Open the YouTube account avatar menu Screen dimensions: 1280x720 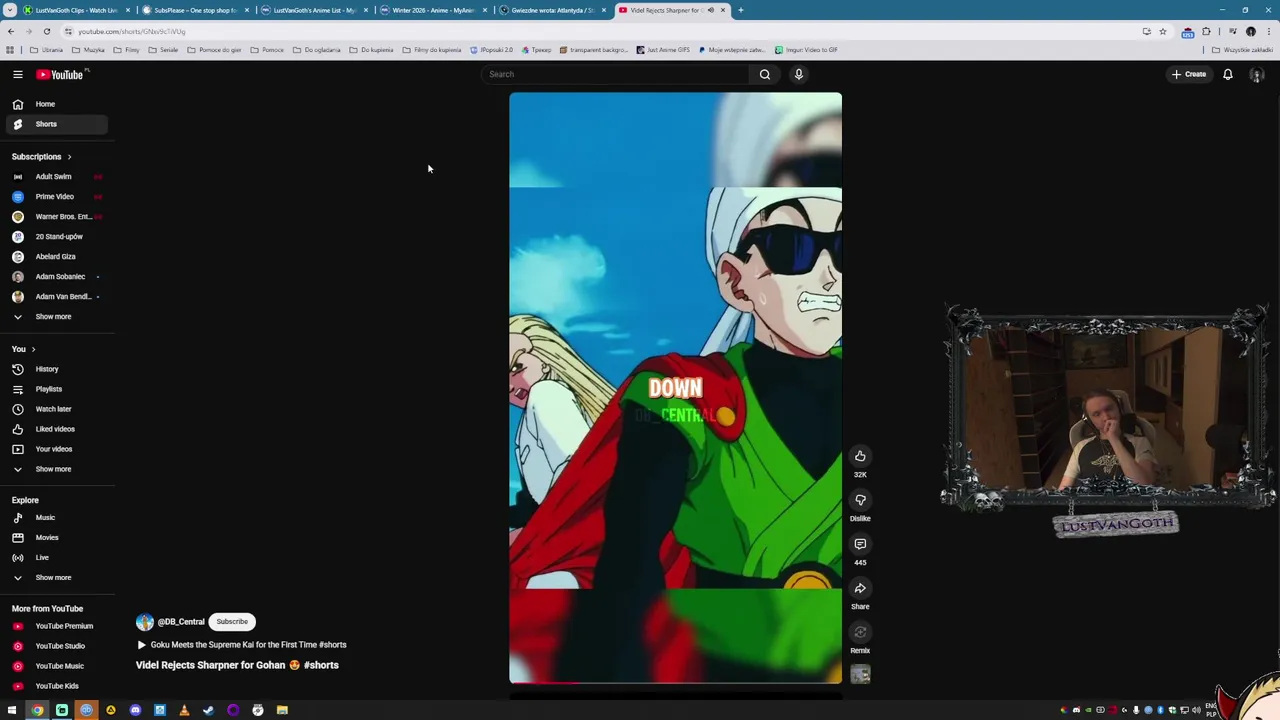point(1257,74)
